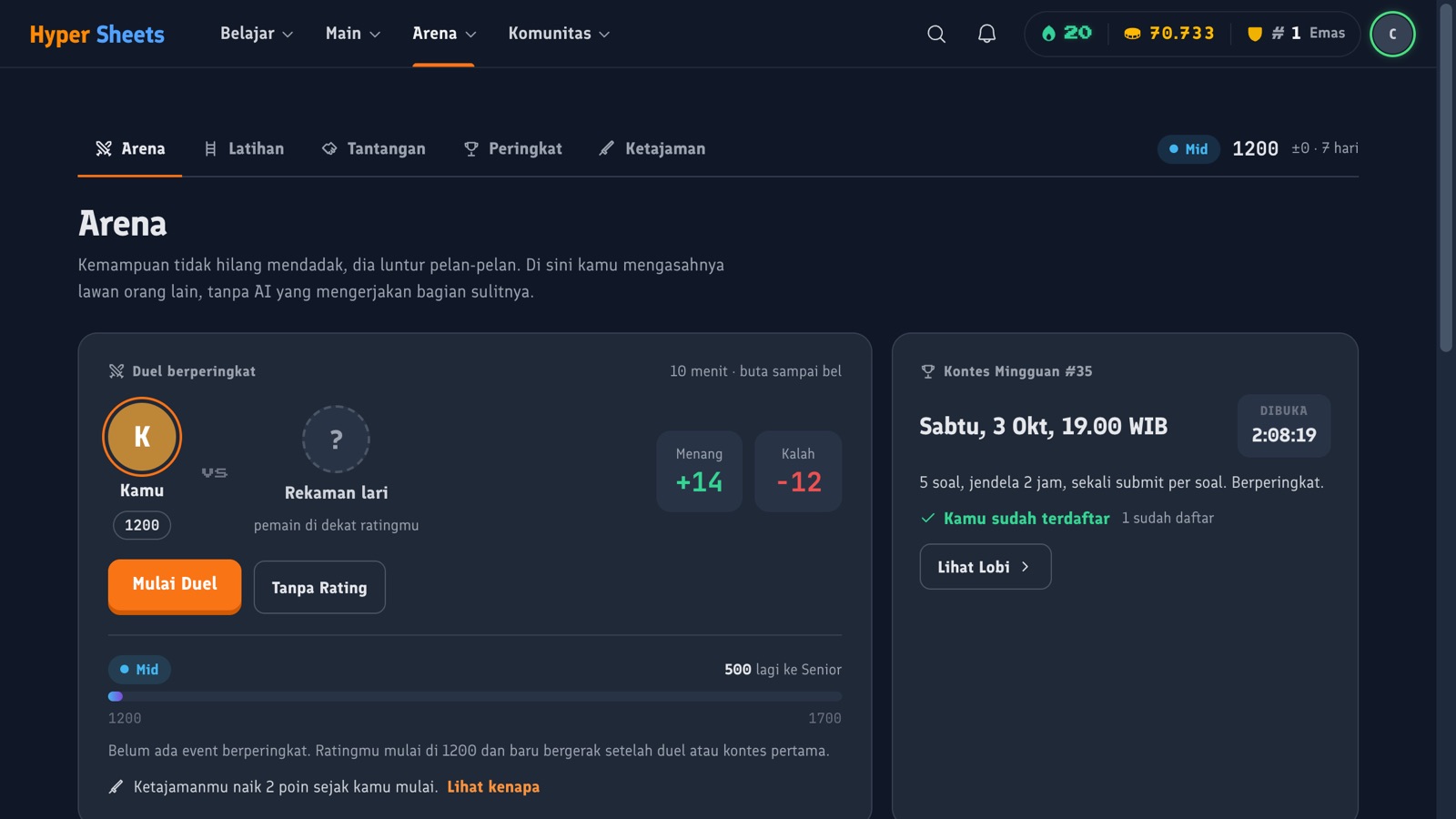Open the user avatar C
1456x819 pixels.
(1392, 34)
